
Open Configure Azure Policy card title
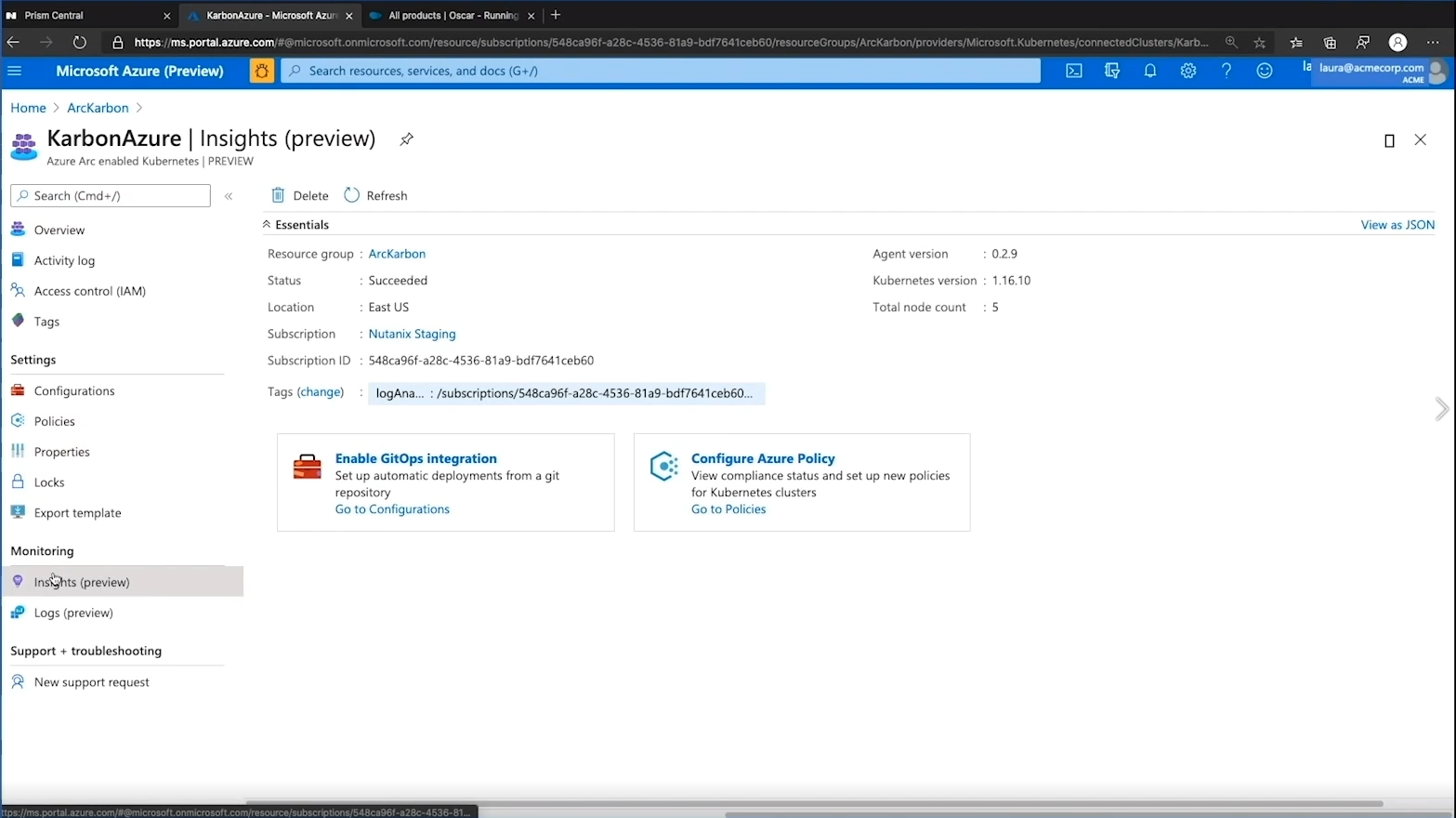coord(763,458)
